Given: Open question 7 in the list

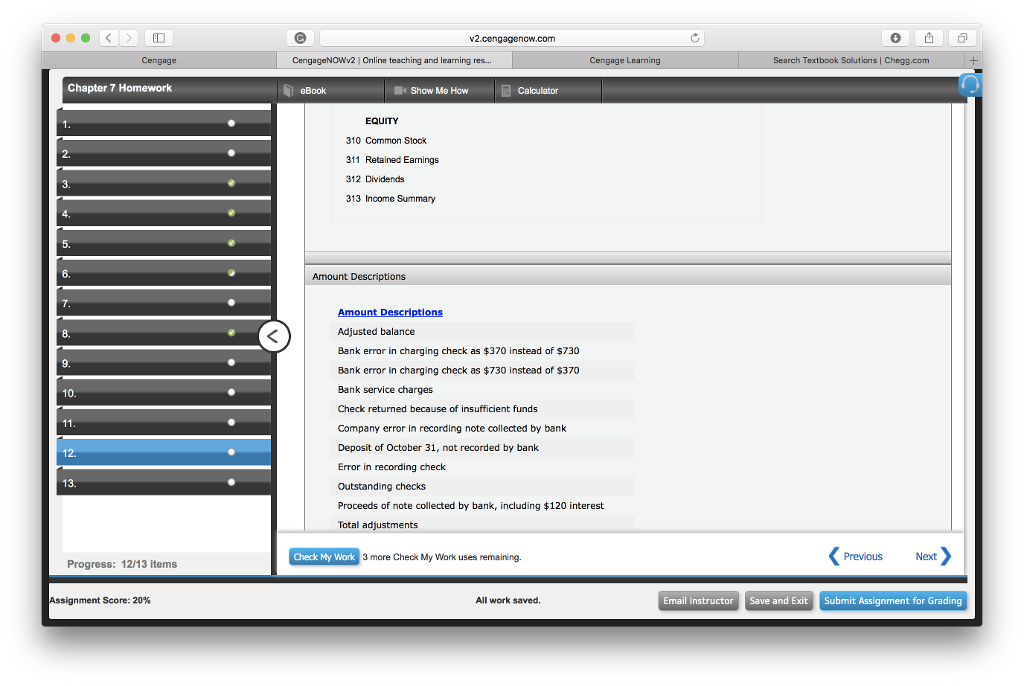Looking at the screenshot, I should coord(164,303).
